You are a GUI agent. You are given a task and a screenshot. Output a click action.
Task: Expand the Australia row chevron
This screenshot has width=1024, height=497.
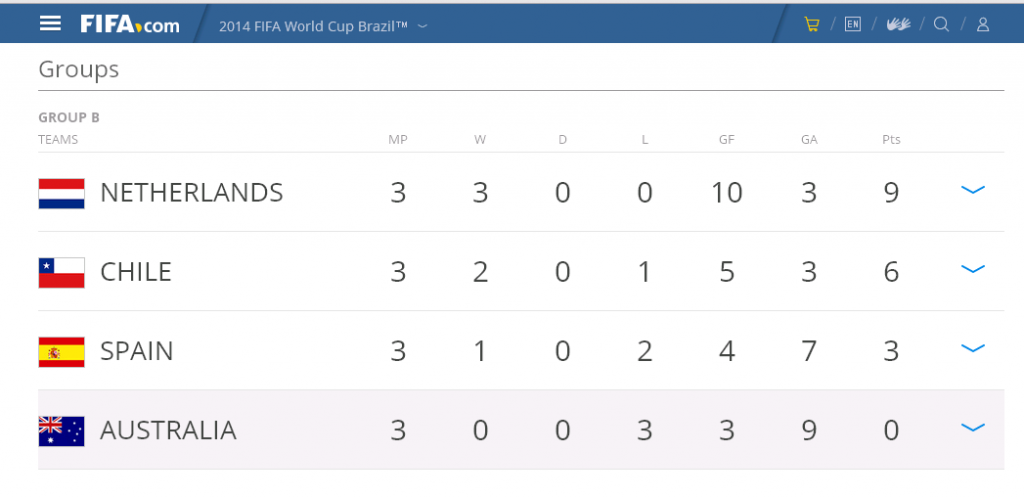point(972,428)
